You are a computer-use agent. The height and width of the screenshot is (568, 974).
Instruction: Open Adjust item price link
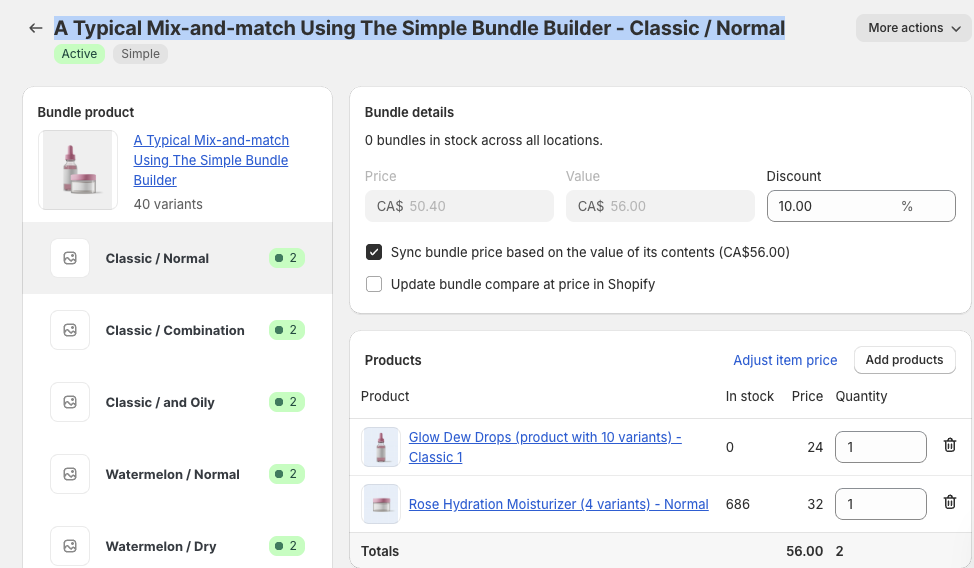785,360
